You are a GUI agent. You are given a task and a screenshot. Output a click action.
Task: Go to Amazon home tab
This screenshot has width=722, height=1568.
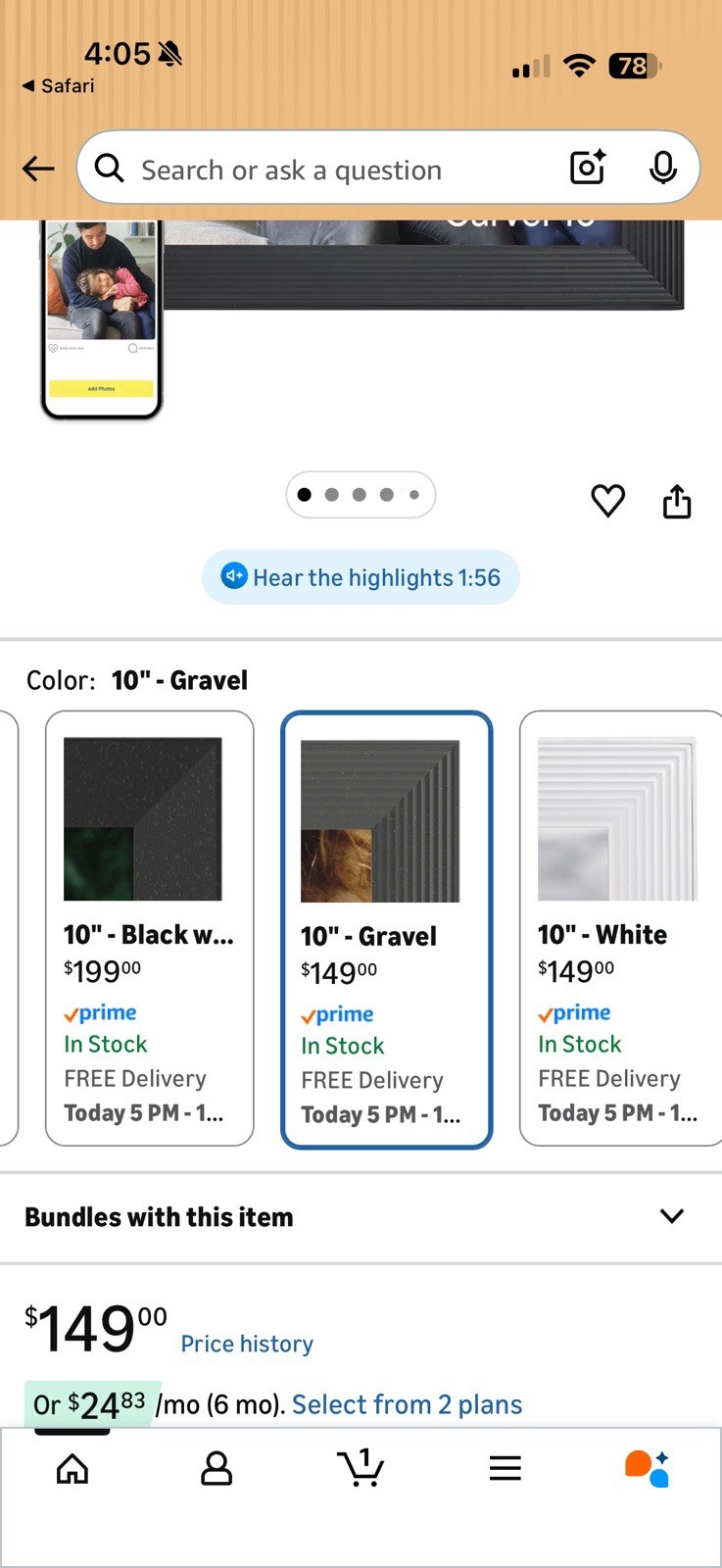(x=72, y=1468)
